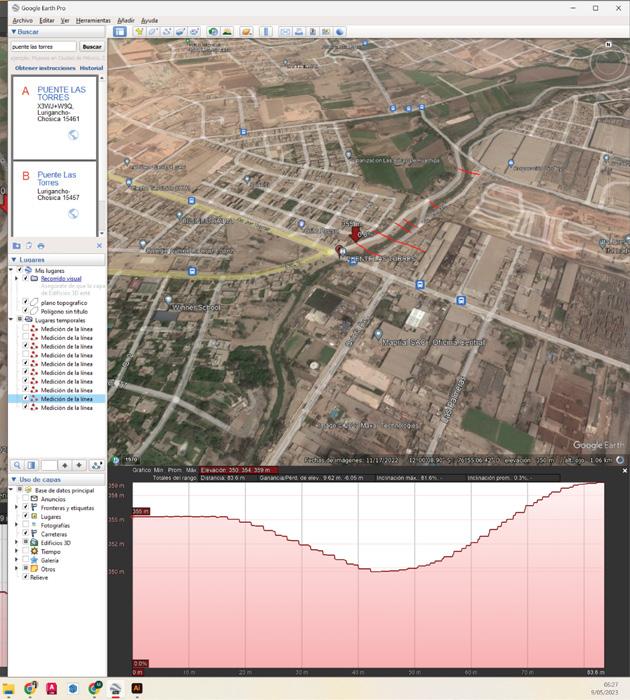The height and width of the screenshot is (700, 630).
Task: Expand Edificios 3D layer group
Action: (17, 542)
